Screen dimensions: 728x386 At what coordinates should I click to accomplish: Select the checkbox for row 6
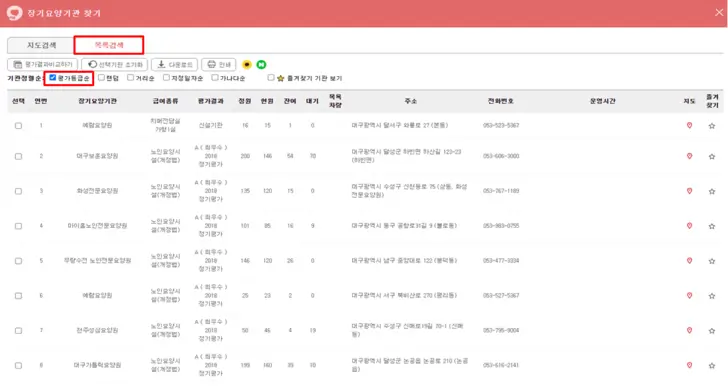click(18, 295)
